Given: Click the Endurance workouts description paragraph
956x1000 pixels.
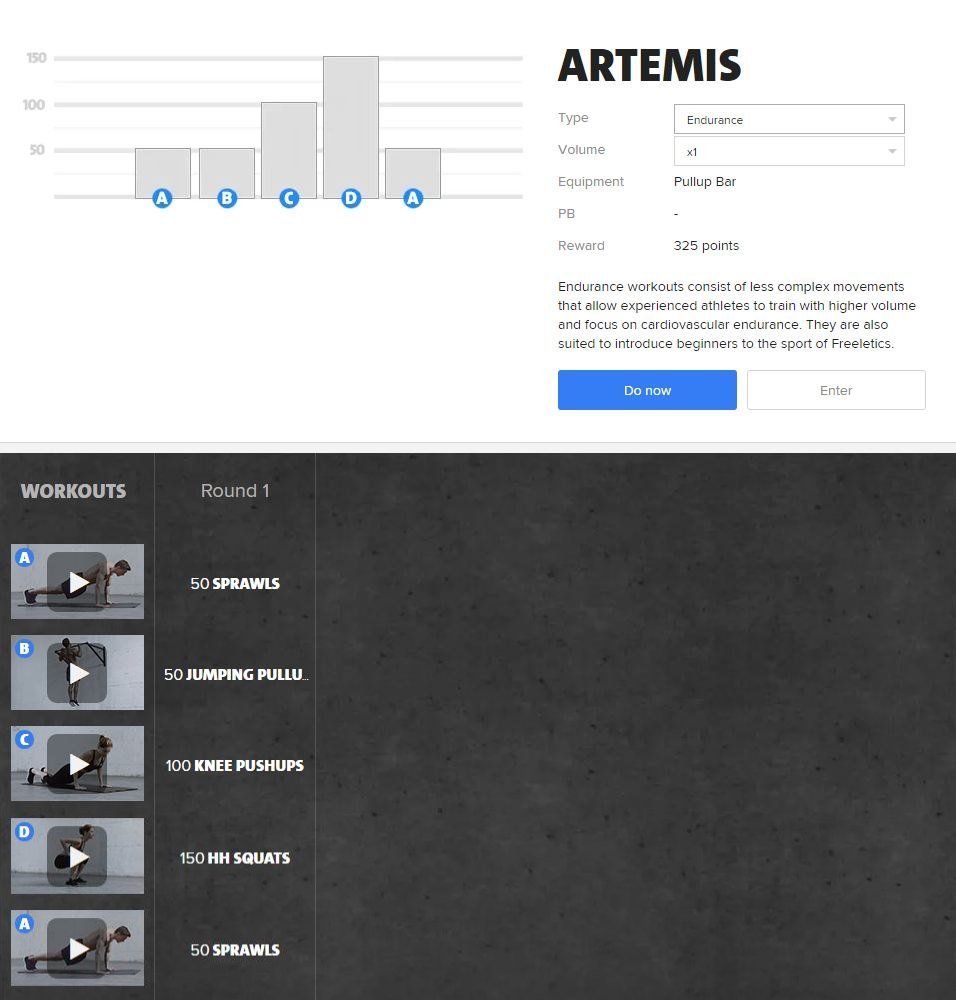Looking at the screenshot, I should 737,315.
